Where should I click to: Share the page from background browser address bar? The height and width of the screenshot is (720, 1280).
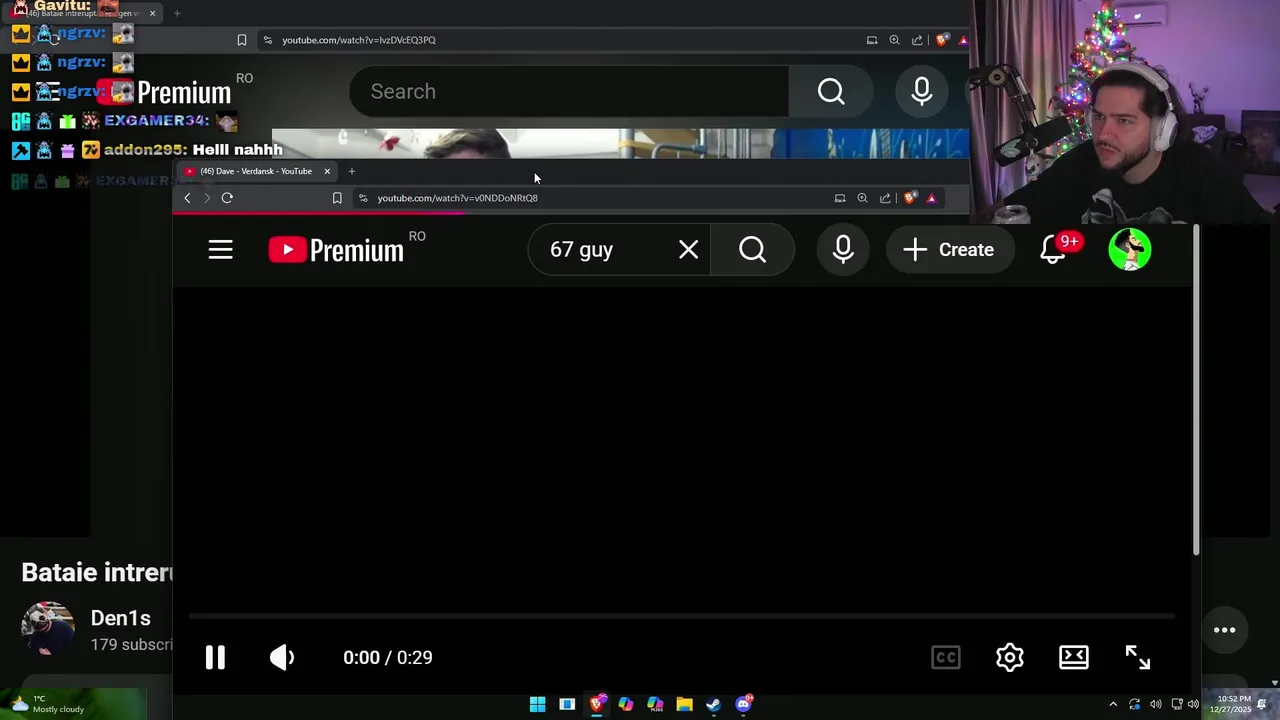click(917, 40)
